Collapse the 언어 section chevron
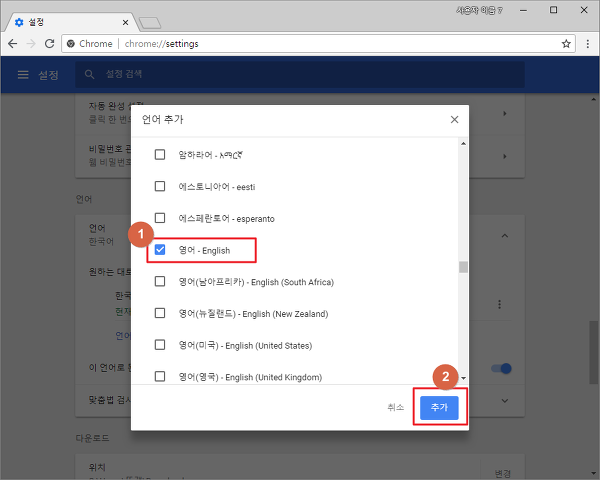 point(505,236)
